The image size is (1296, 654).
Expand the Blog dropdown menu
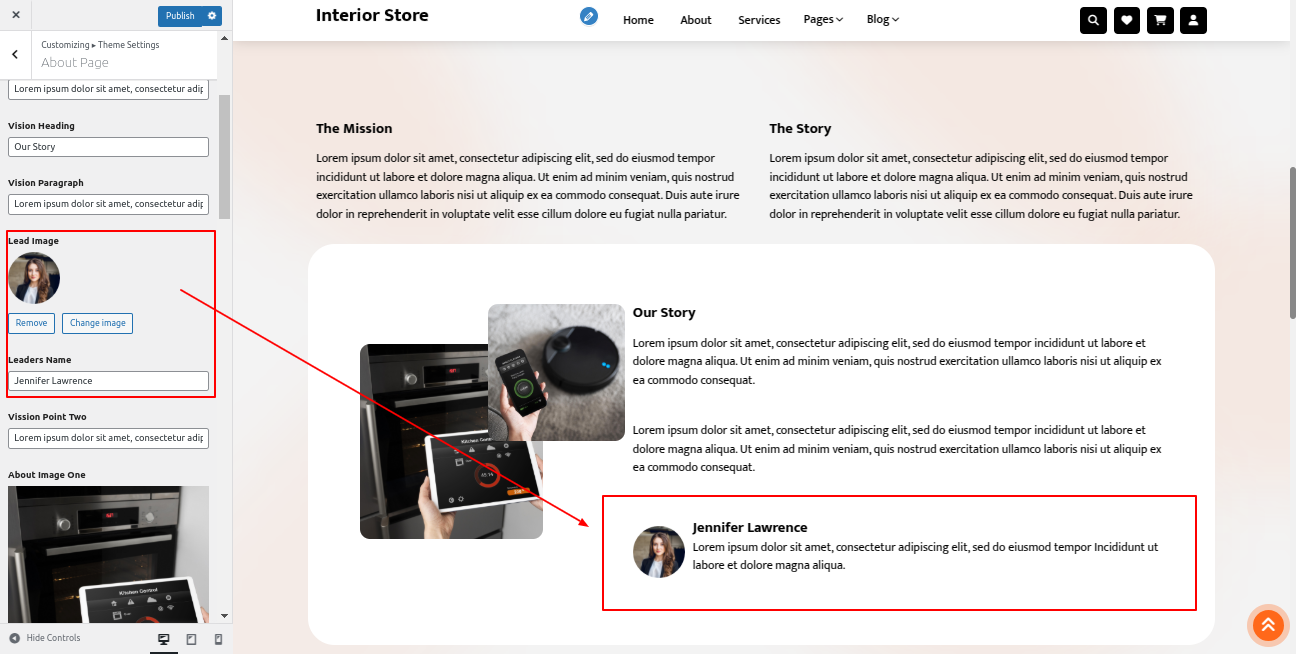pos(882,20)
